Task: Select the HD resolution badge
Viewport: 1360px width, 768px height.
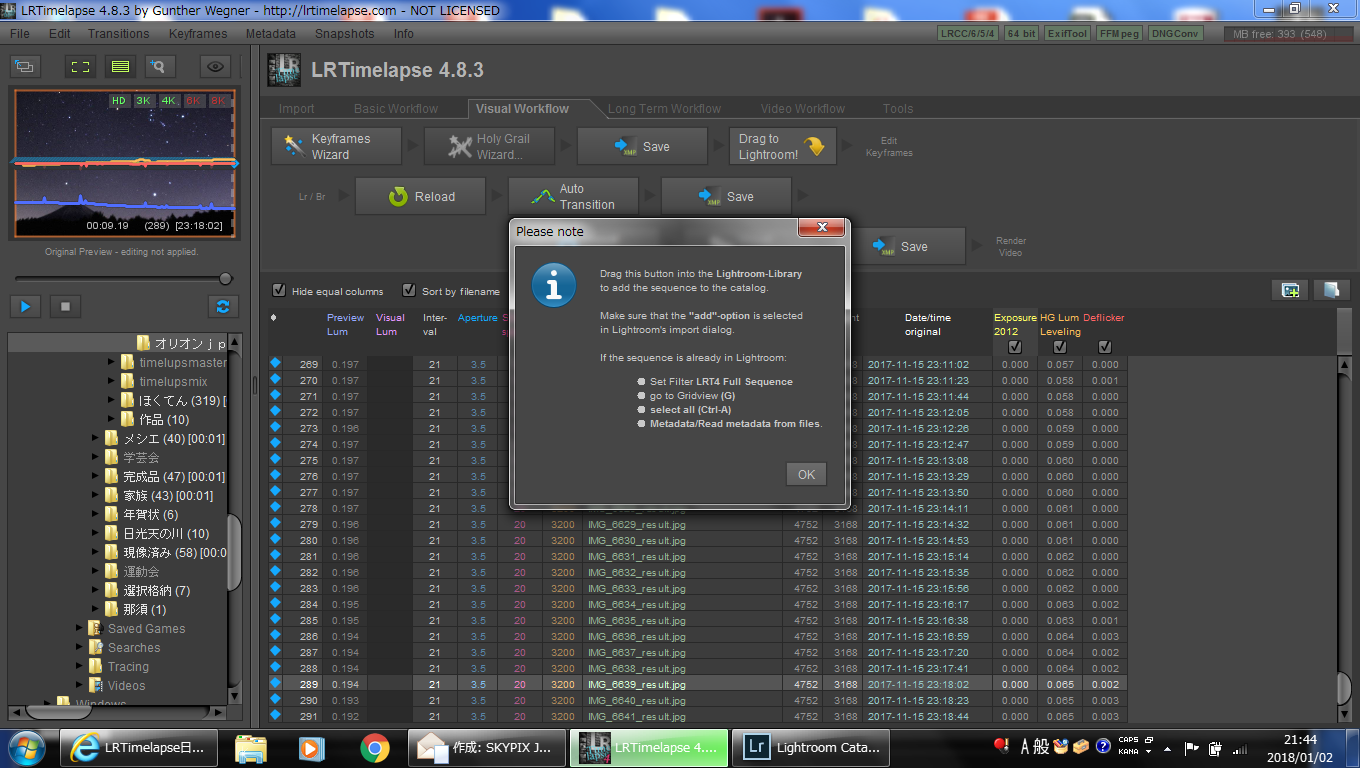Action: click(119, 101)
